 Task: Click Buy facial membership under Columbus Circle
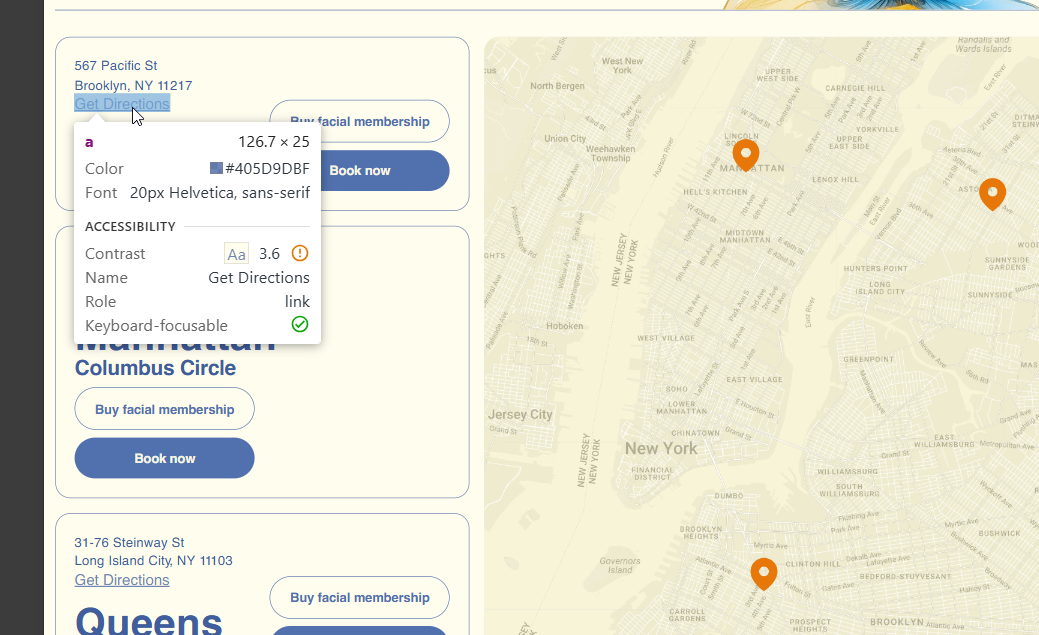[164, 409]
